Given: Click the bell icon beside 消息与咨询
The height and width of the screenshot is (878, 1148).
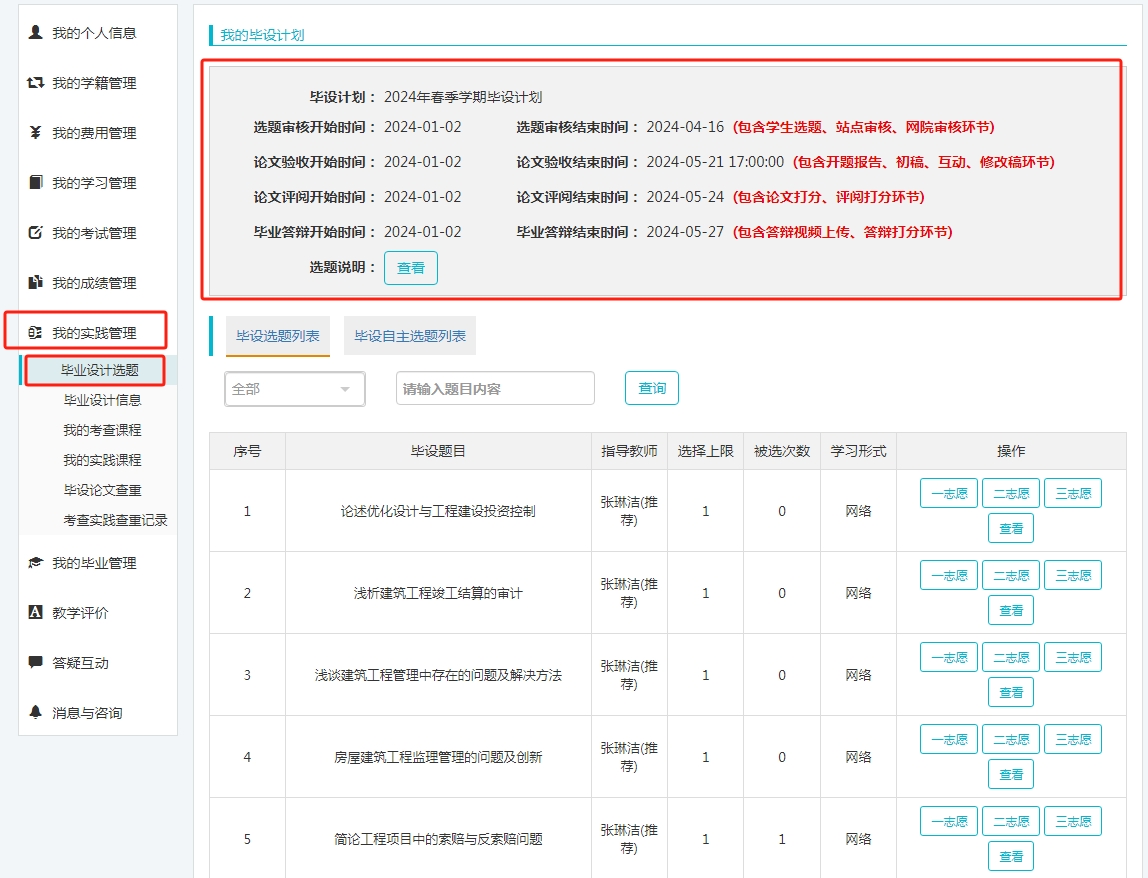Looking at the screenshot, I should 36,713.
